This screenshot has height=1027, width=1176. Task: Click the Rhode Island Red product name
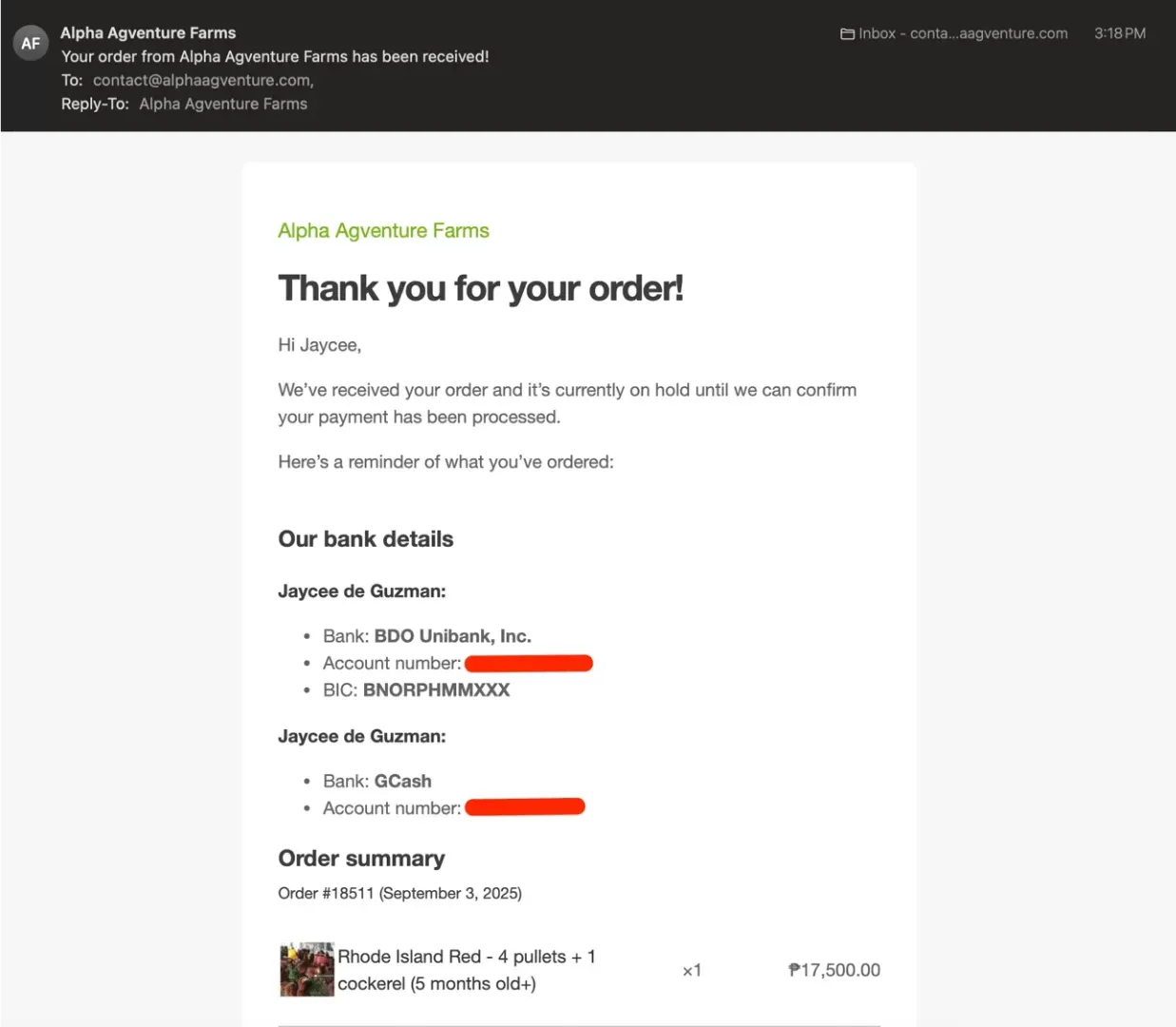point(466,970)
